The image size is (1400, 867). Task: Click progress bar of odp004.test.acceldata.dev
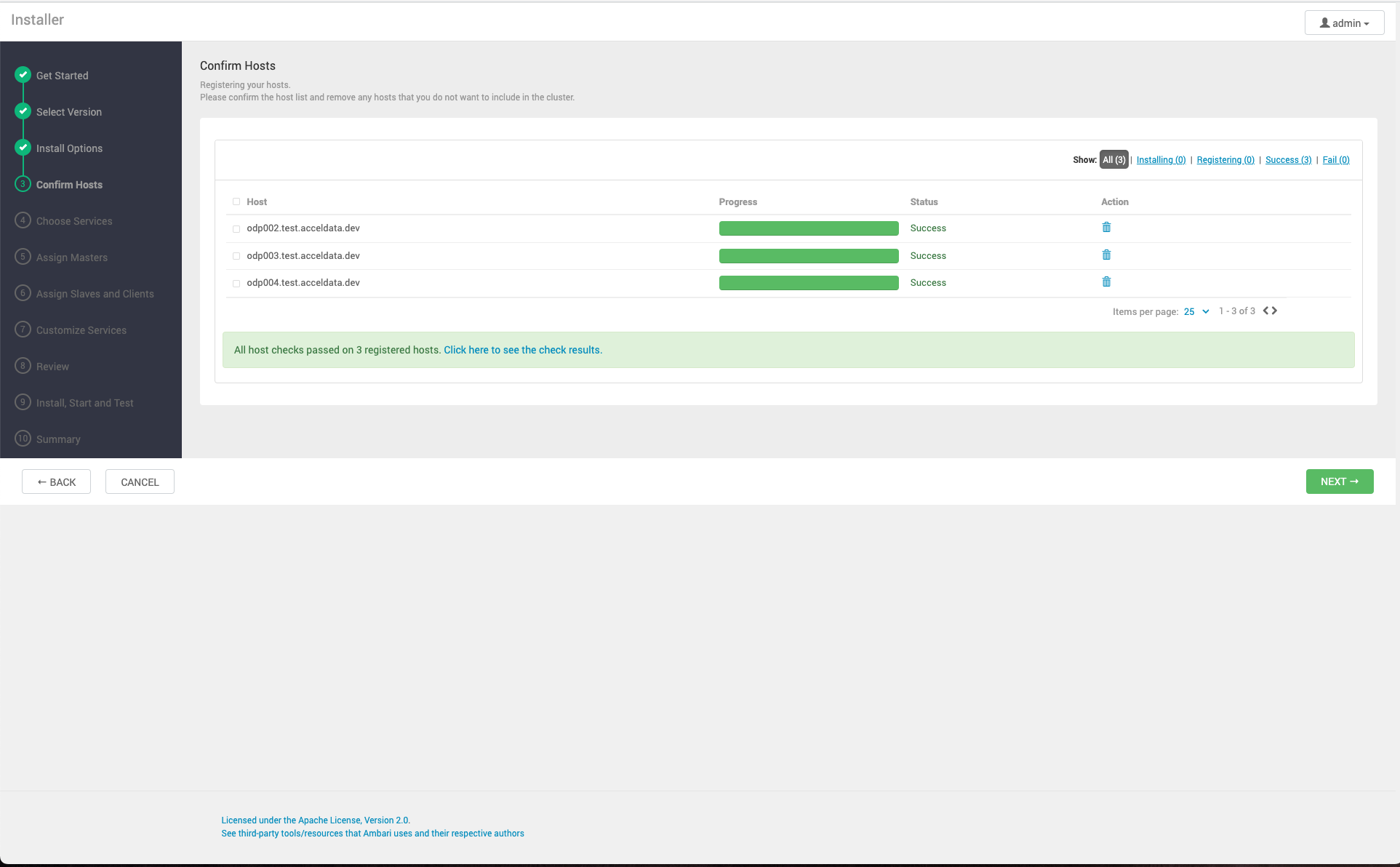coord(809,283)
